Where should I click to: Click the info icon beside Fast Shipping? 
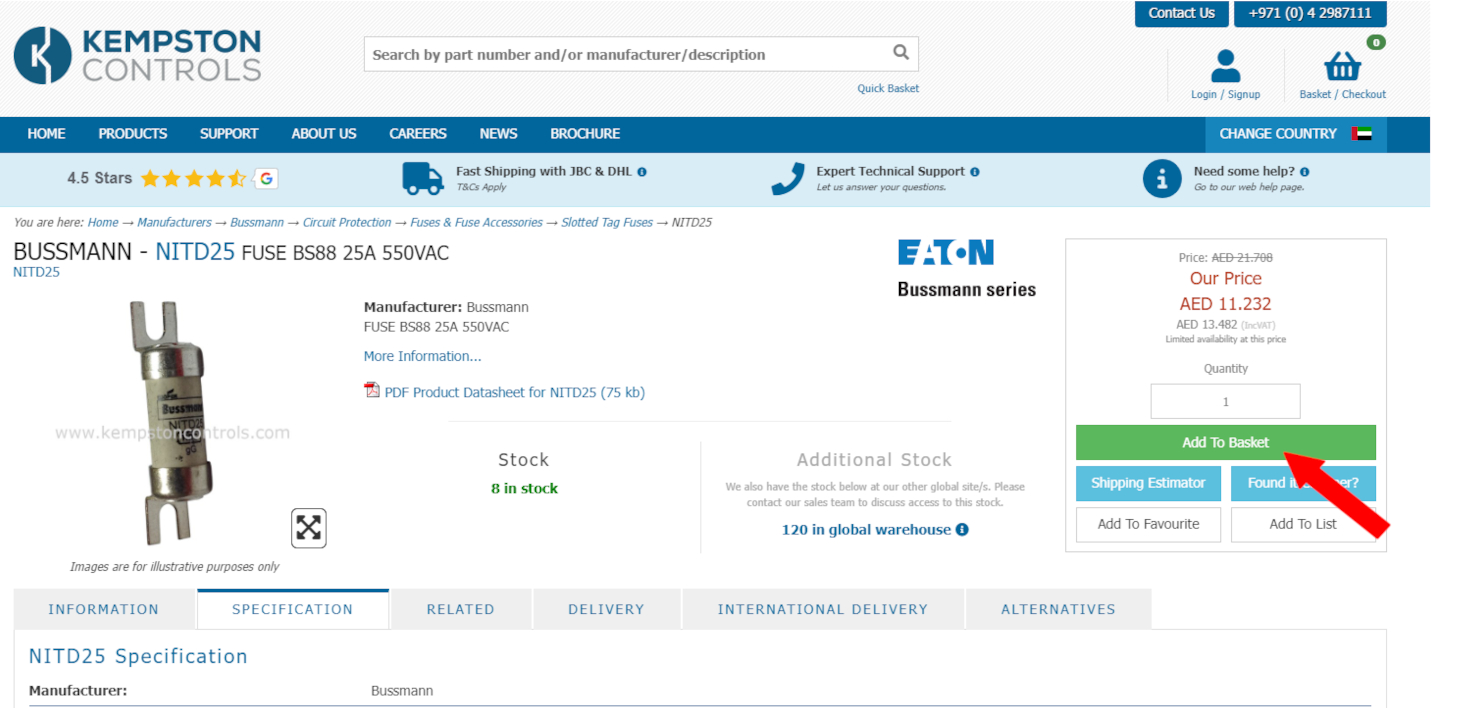point(642,172)
